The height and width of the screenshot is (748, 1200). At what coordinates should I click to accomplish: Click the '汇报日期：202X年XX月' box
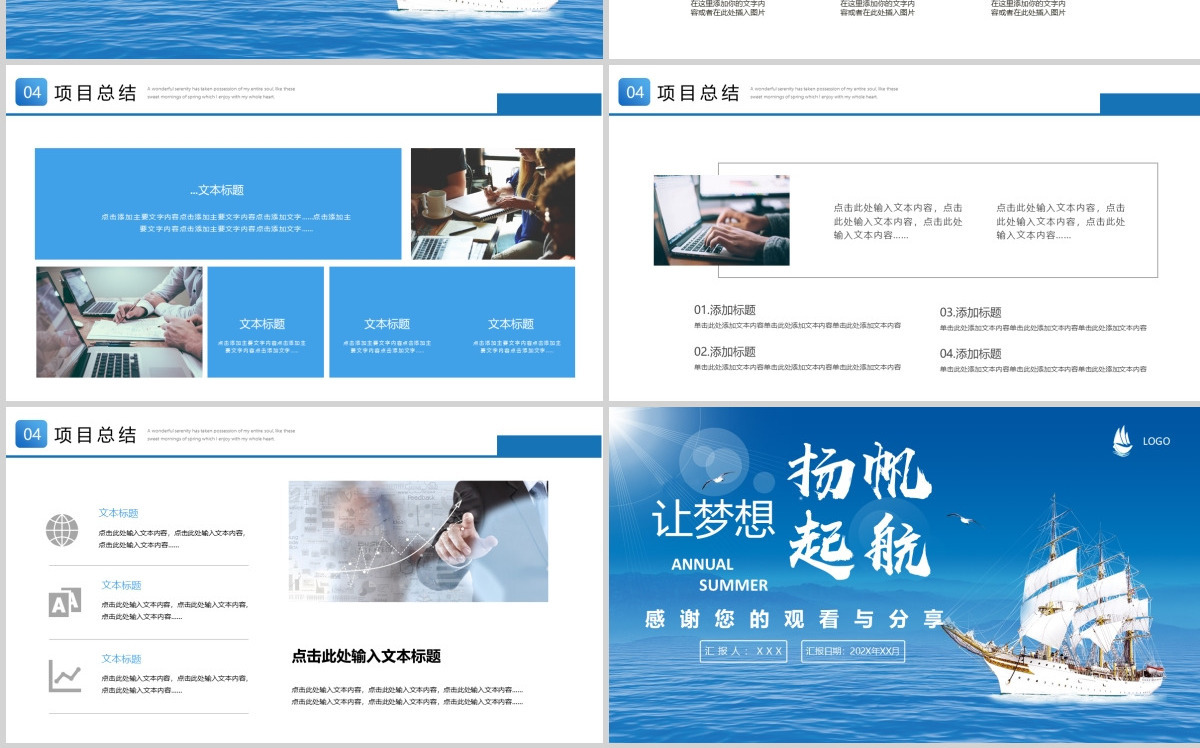click(853, 651)
